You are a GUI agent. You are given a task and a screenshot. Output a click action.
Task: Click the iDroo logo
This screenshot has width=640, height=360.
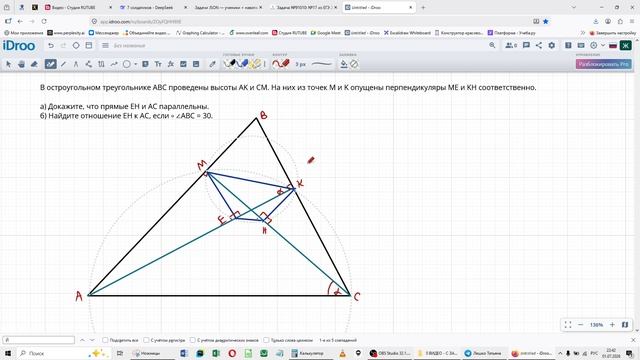[19, 45]
